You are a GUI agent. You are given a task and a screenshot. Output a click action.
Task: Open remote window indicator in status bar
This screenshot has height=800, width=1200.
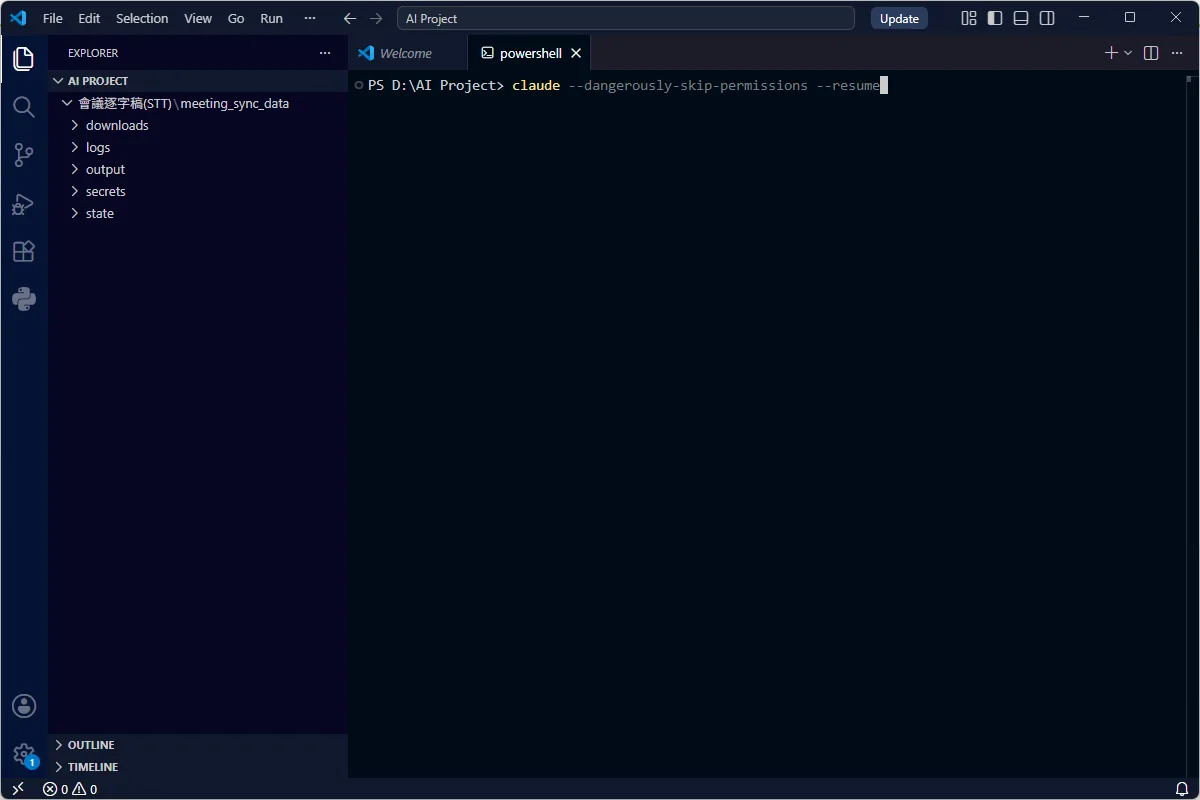(18, 789)
